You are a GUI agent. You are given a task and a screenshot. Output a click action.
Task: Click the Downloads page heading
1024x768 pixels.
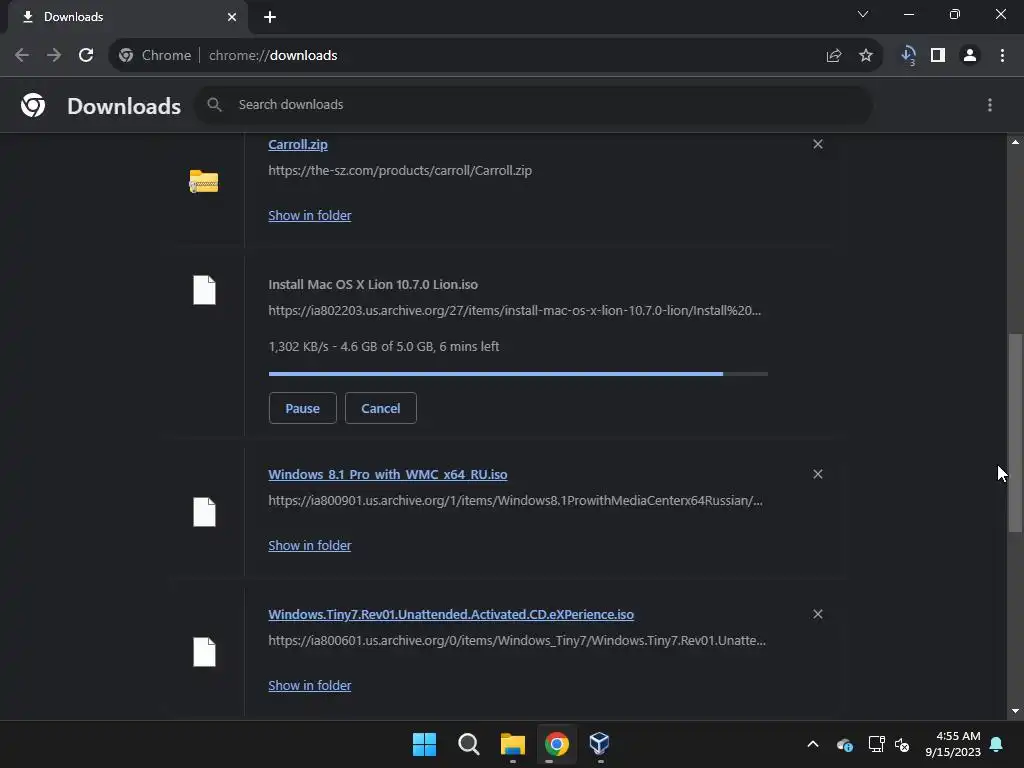[124, 106]
